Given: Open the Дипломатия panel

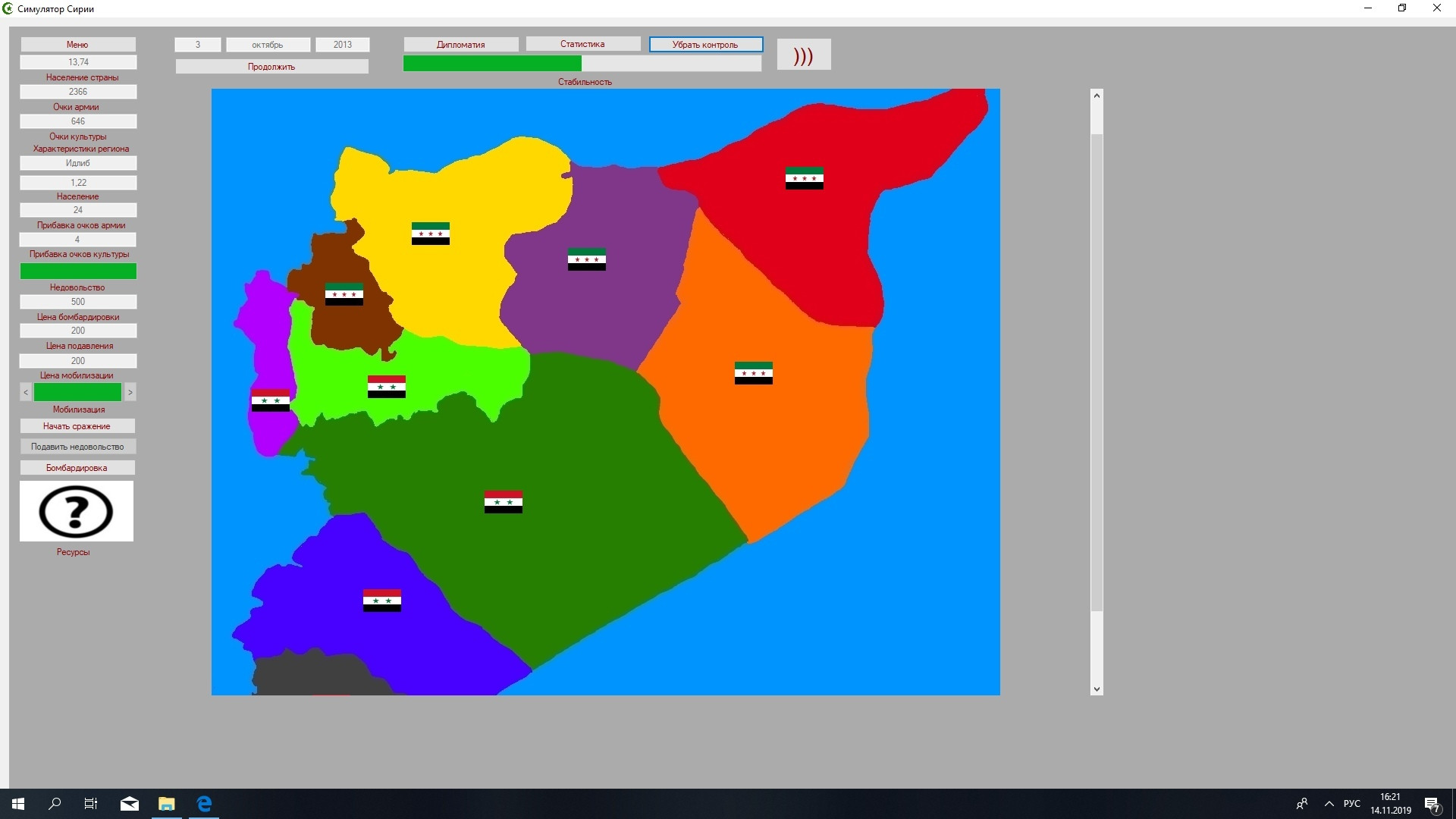Looking at the screenshot, I should tap(461, 45).
